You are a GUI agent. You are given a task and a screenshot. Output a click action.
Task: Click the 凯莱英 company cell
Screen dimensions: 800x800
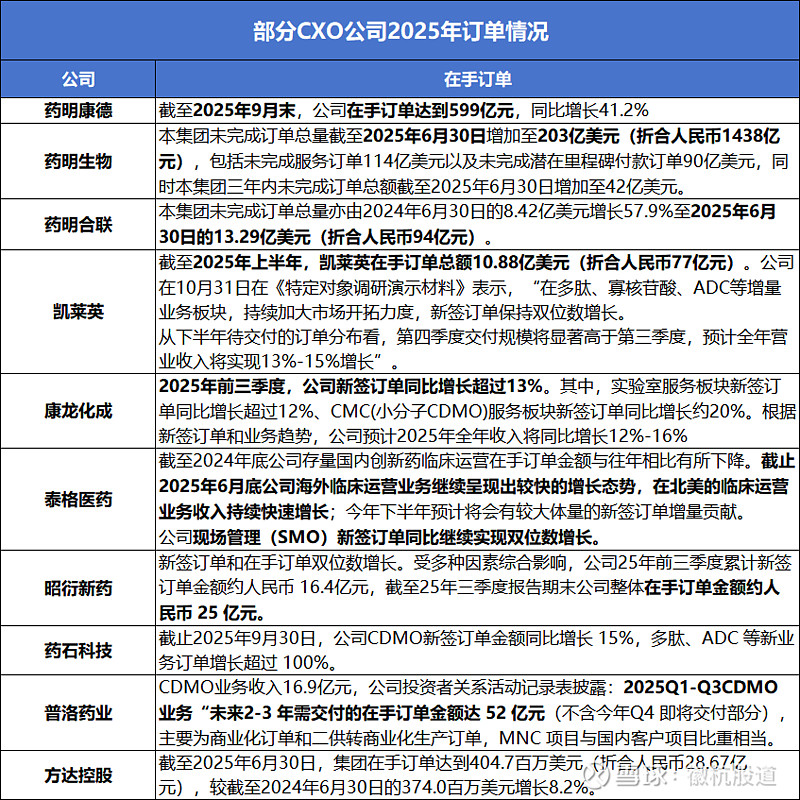tap(78, 311)
